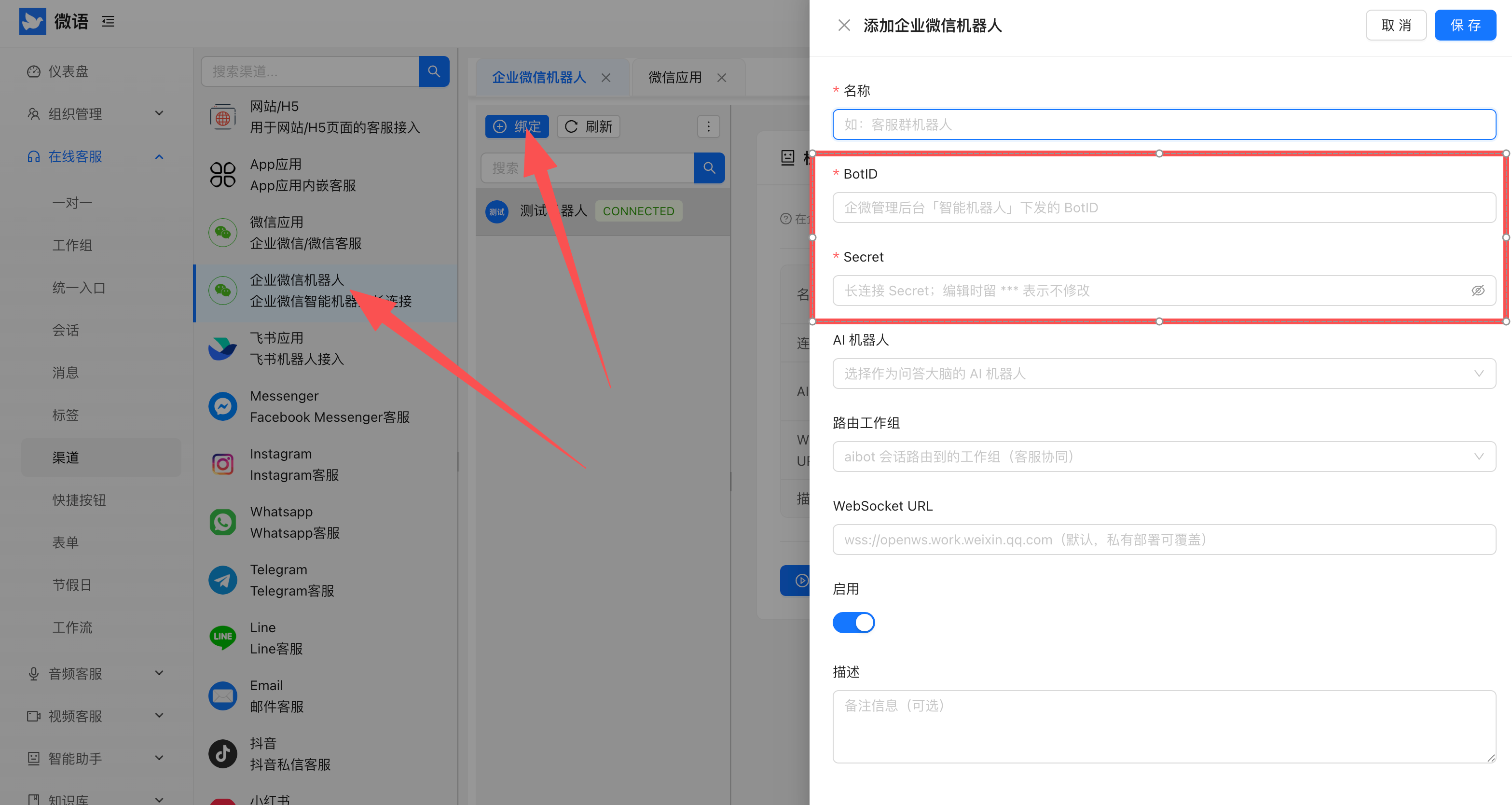Select the 测试机器人 CONNECTED list row
The width and height of the screenshot is (1512, 805).
pos(603,211)
